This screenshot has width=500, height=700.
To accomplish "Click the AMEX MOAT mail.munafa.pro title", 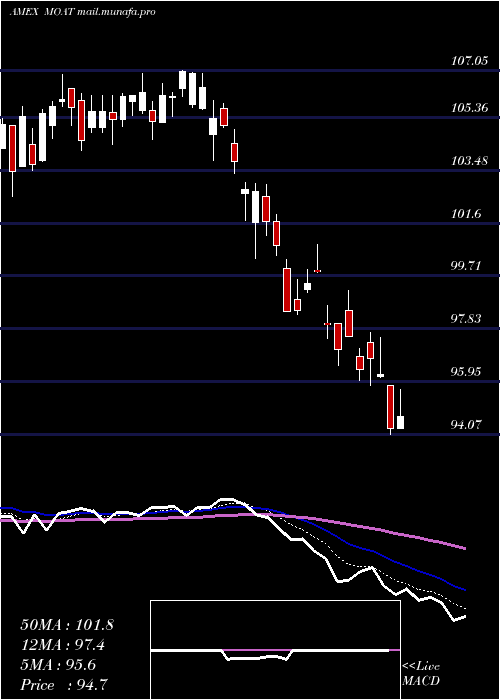I will (x=83, y=12).
